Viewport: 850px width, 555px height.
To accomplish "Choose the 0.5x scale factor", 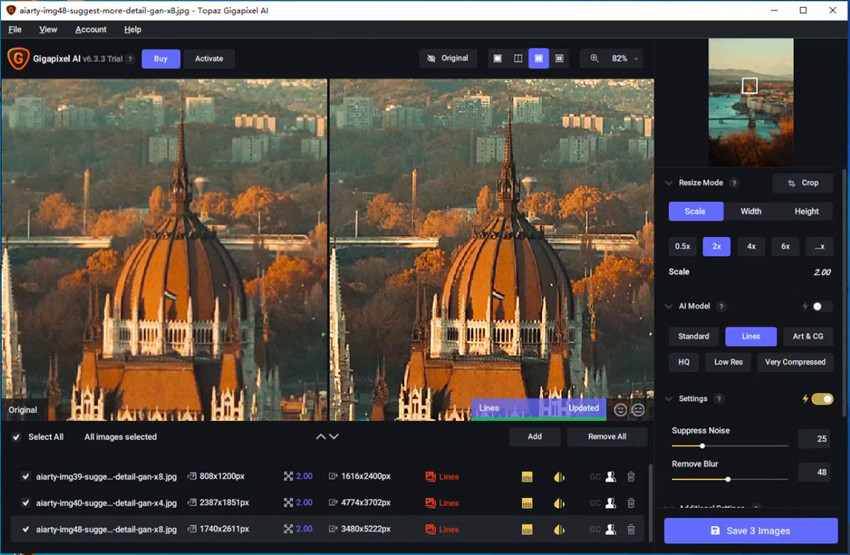I will pyautogui.click(x=682, y=247).
